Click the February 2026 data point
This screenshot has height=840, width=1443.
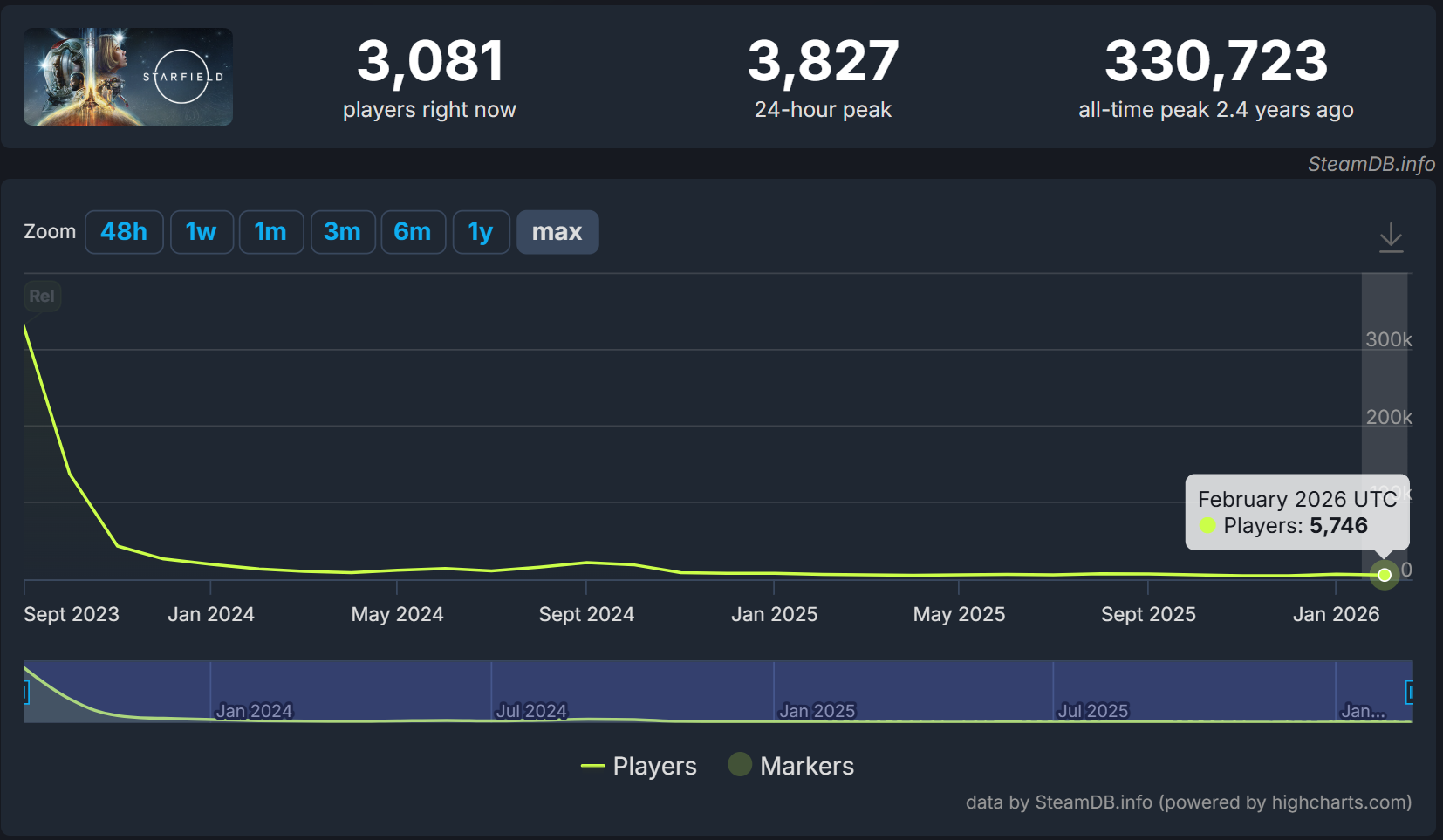(1385, 575)
